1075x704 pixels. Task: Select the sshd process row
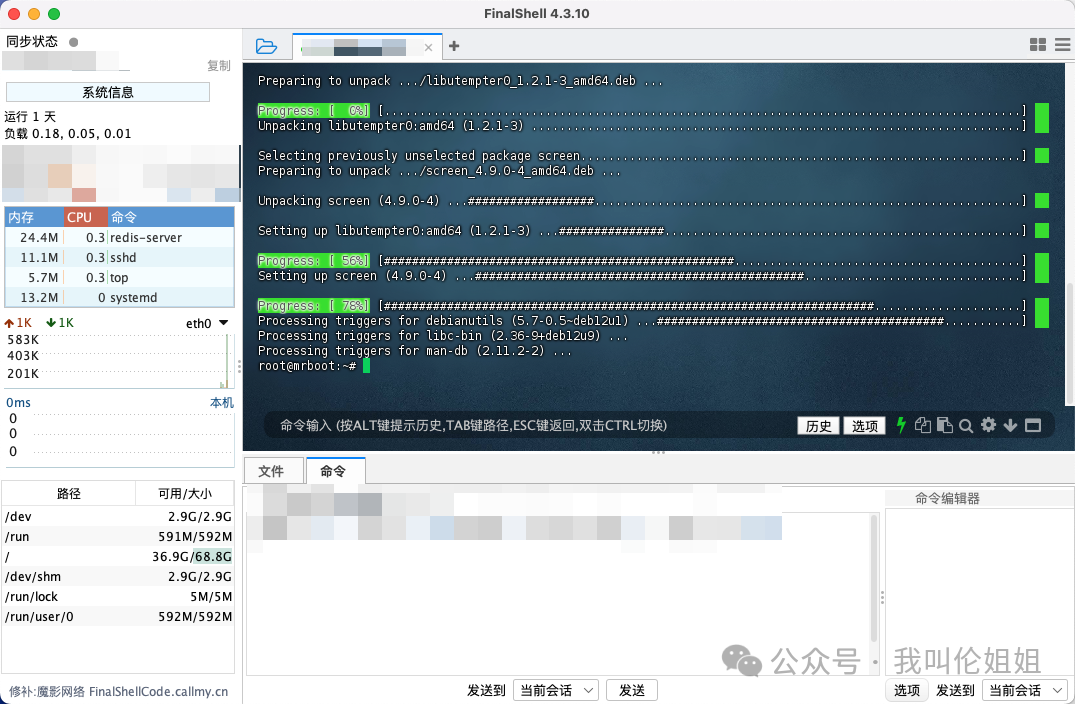click(119, 257)
